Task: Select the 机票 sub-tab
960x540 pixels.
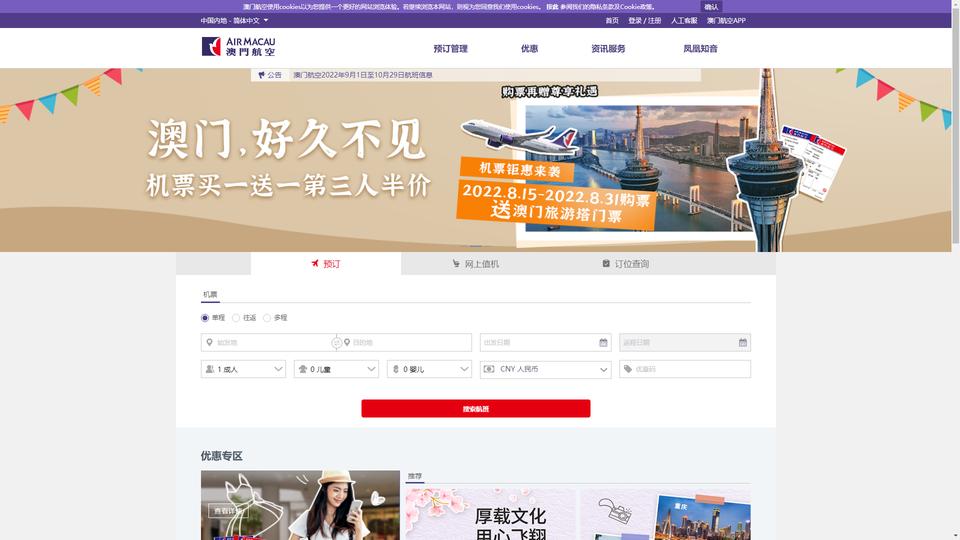Action: 210,294
